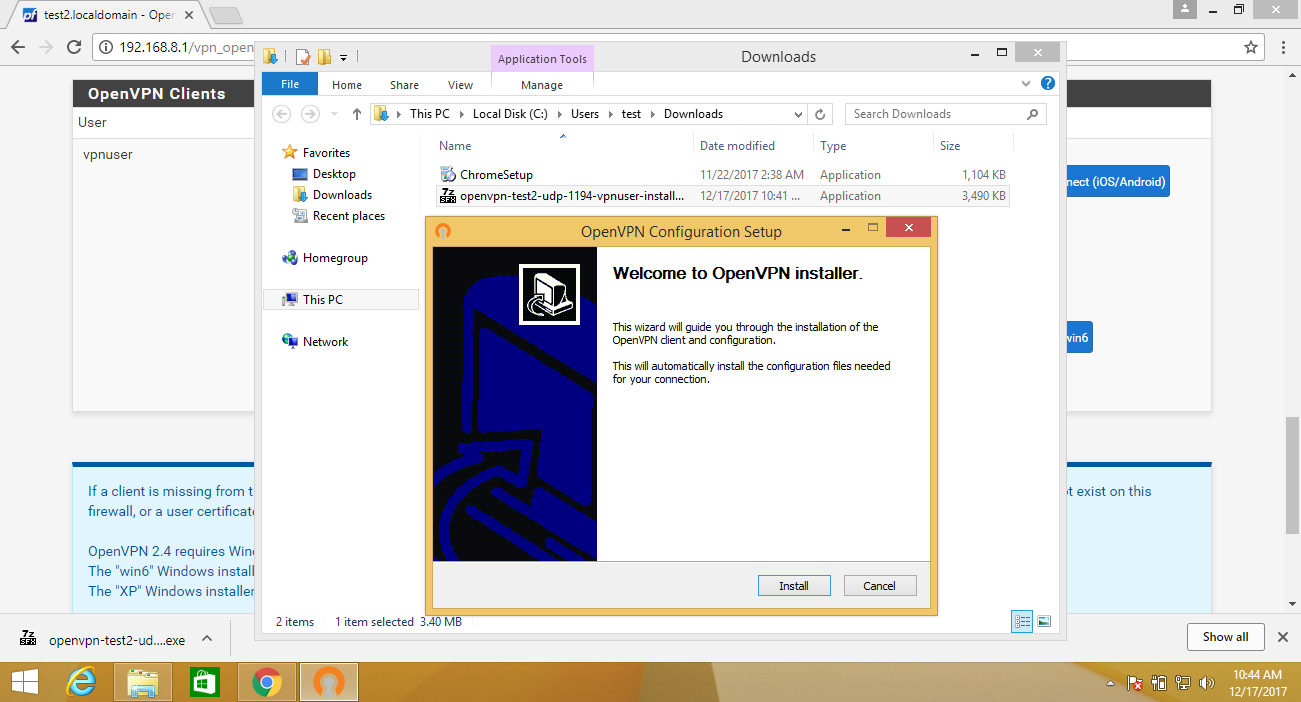The image size is (1301, 702).
Task: Dismiss the Chrome download bar
Action: [x=1283, y=637]
